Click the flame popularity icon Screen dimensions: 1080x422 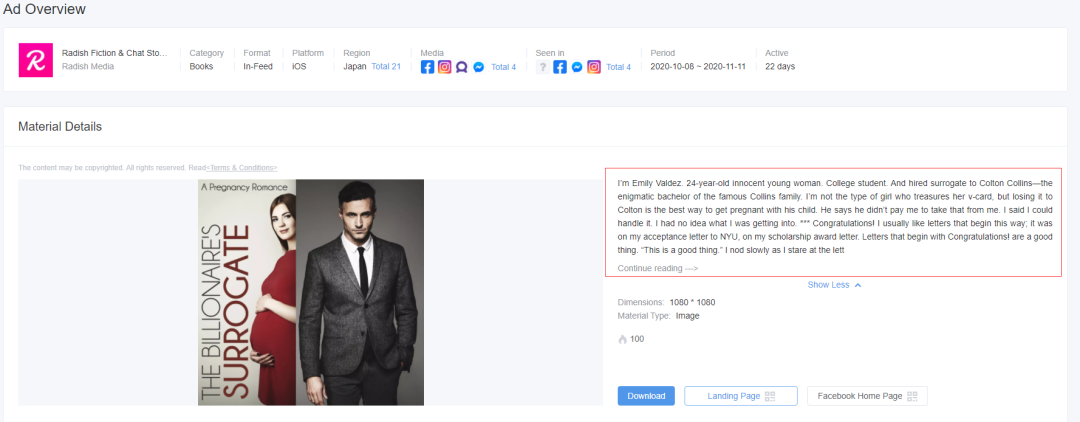[x=622, y=339]
